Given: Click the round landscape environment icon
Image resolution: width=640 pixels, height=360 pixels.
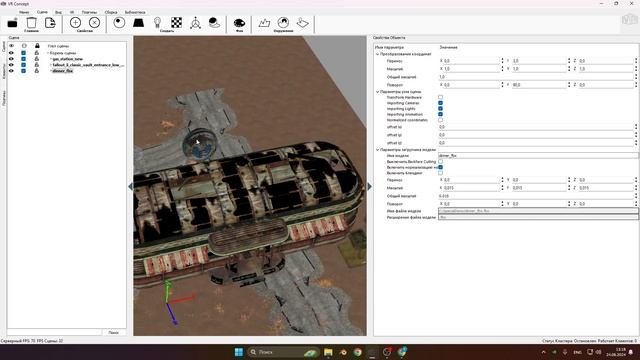Looking at the screenshot, I should 283,22.
